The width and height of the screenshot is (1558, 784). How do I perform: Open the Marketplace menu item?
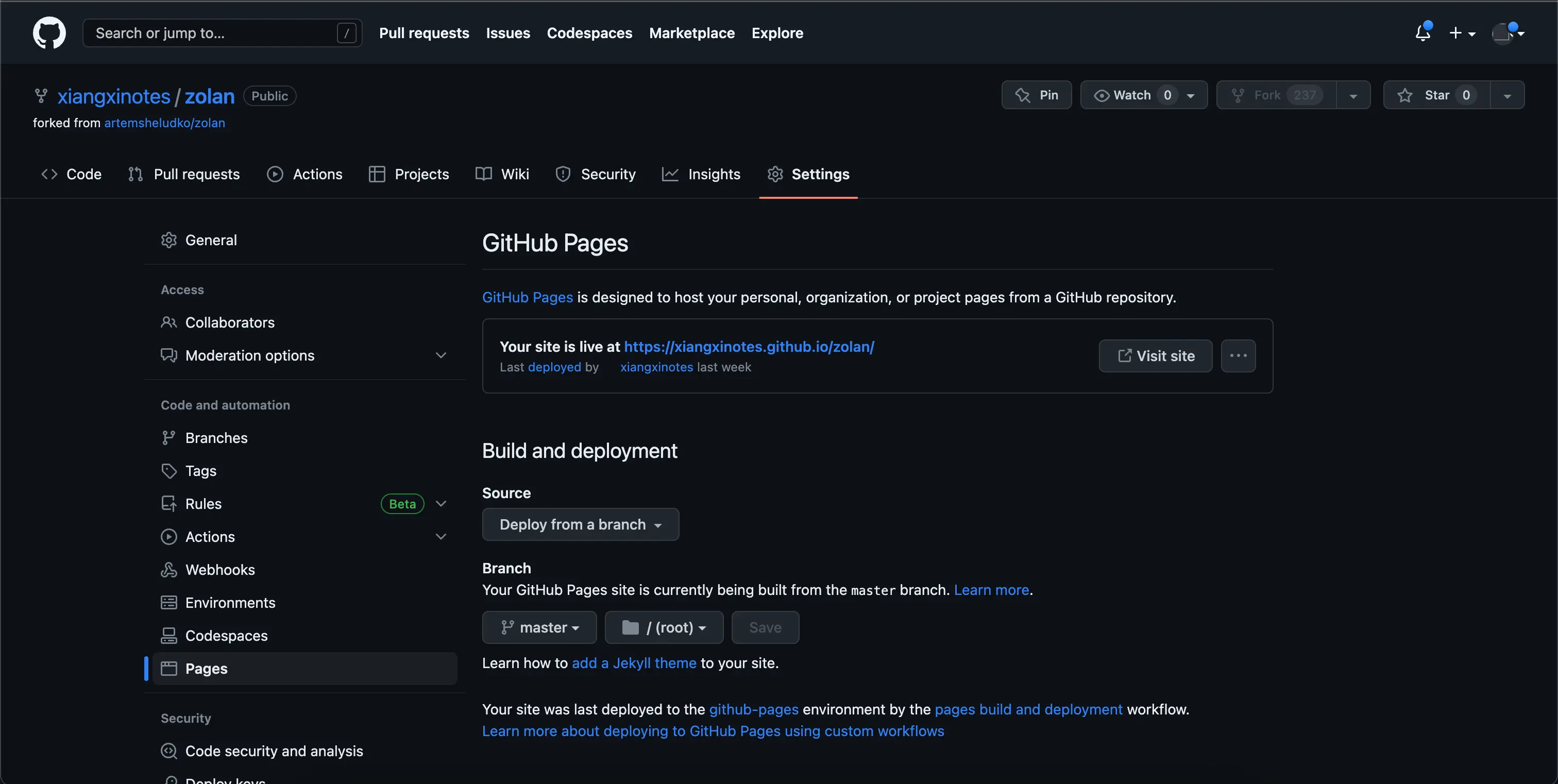[x=691, y=32]
